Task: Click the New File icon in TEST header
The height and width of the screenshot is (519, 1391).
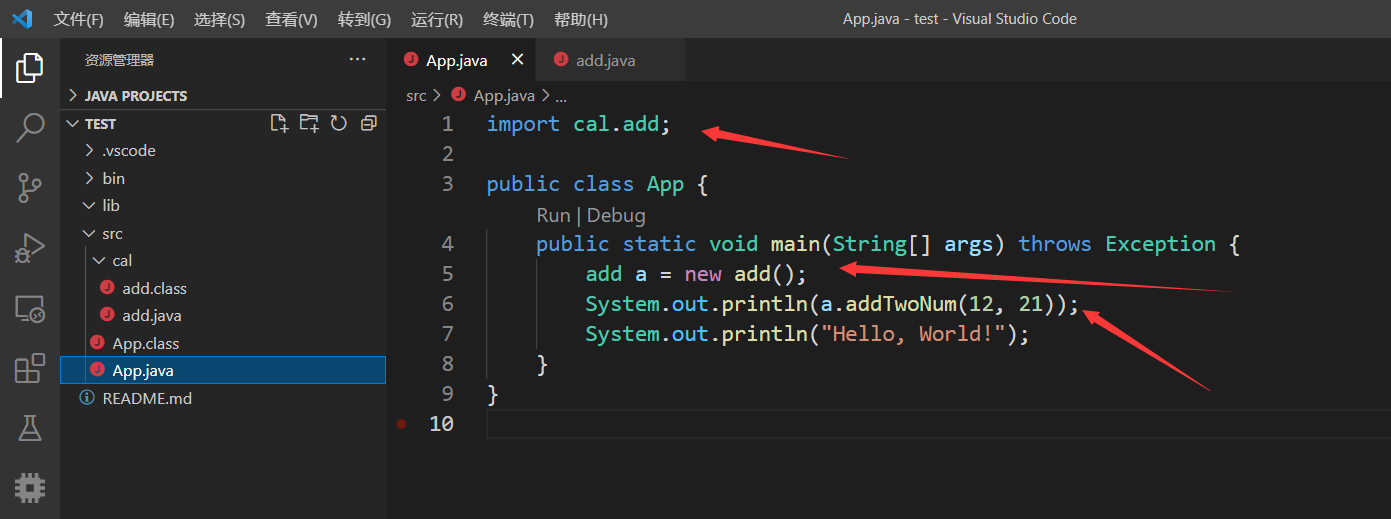Action: coord(280,123)
